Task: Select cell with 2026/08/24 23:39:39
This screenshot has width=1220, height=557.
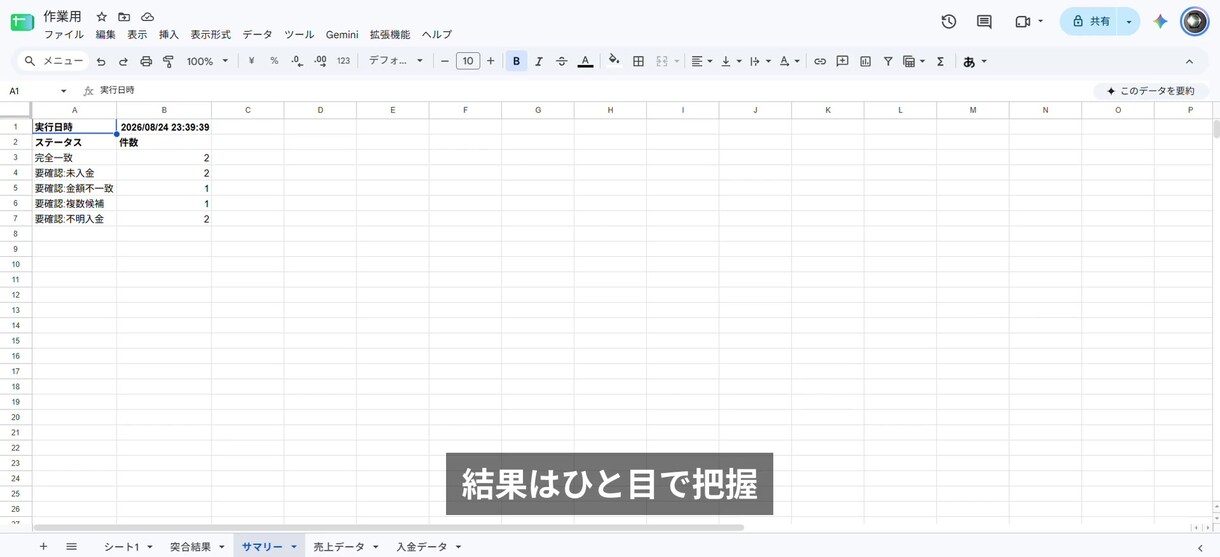Action: (x=164, y=127)
